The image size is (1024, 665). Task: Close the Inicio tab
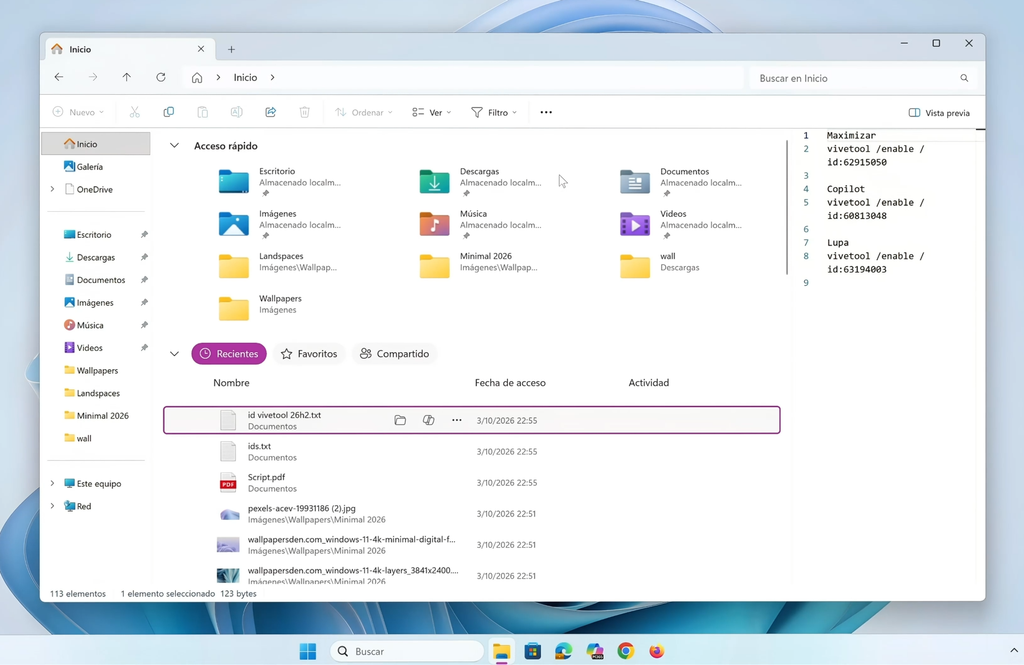tap(200, 49)
